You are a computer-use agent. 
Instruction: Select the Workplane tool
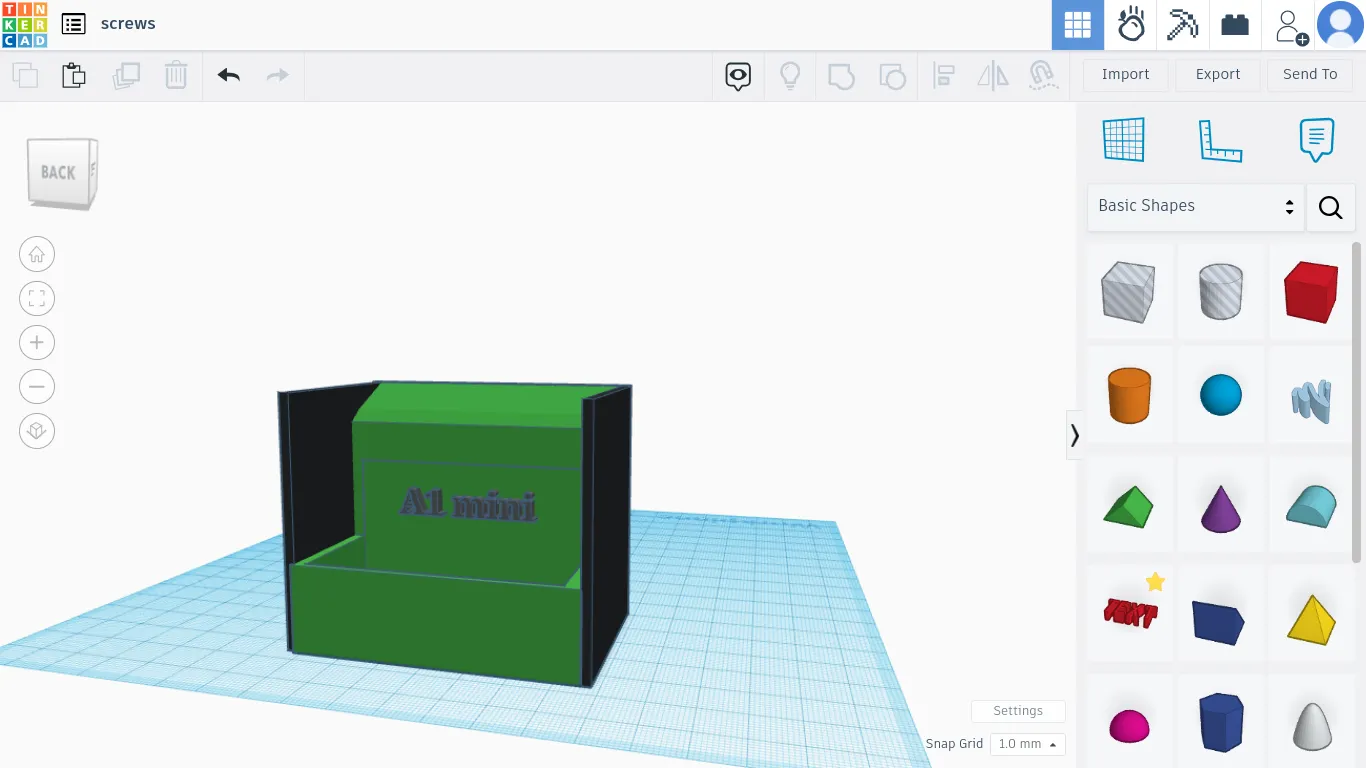[1124, 140]
